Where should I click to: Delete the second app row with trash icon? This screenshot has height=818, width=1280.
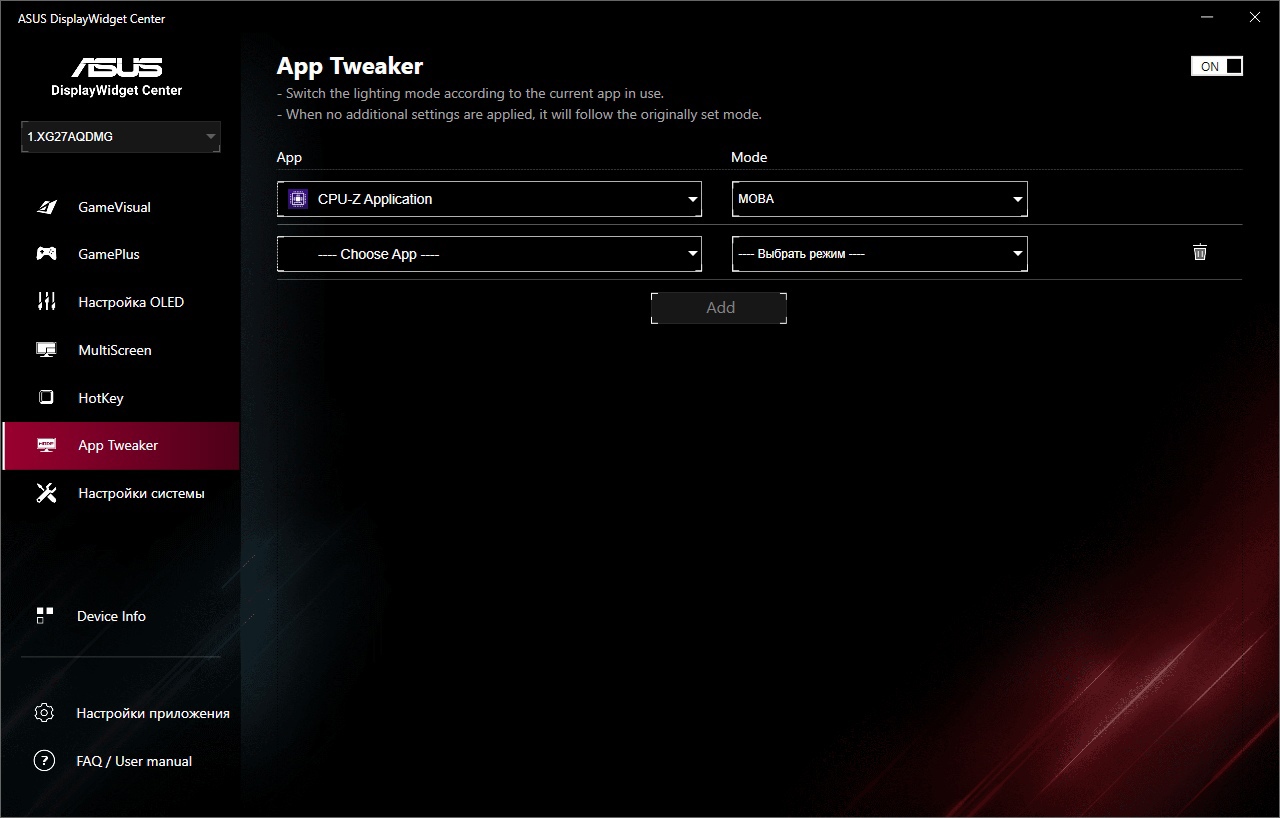pos(1200,252)
